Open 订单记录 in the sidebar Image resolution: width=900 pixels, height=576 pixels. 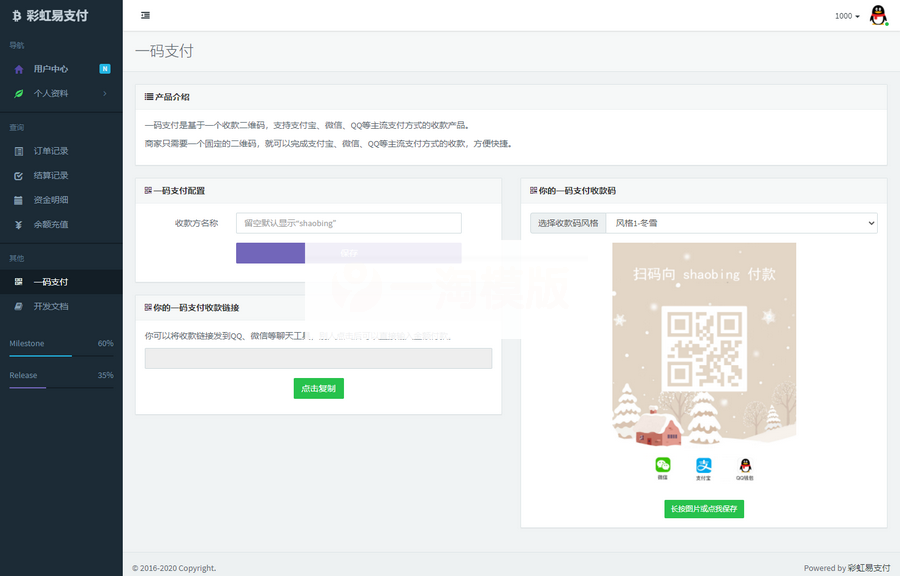51,151
